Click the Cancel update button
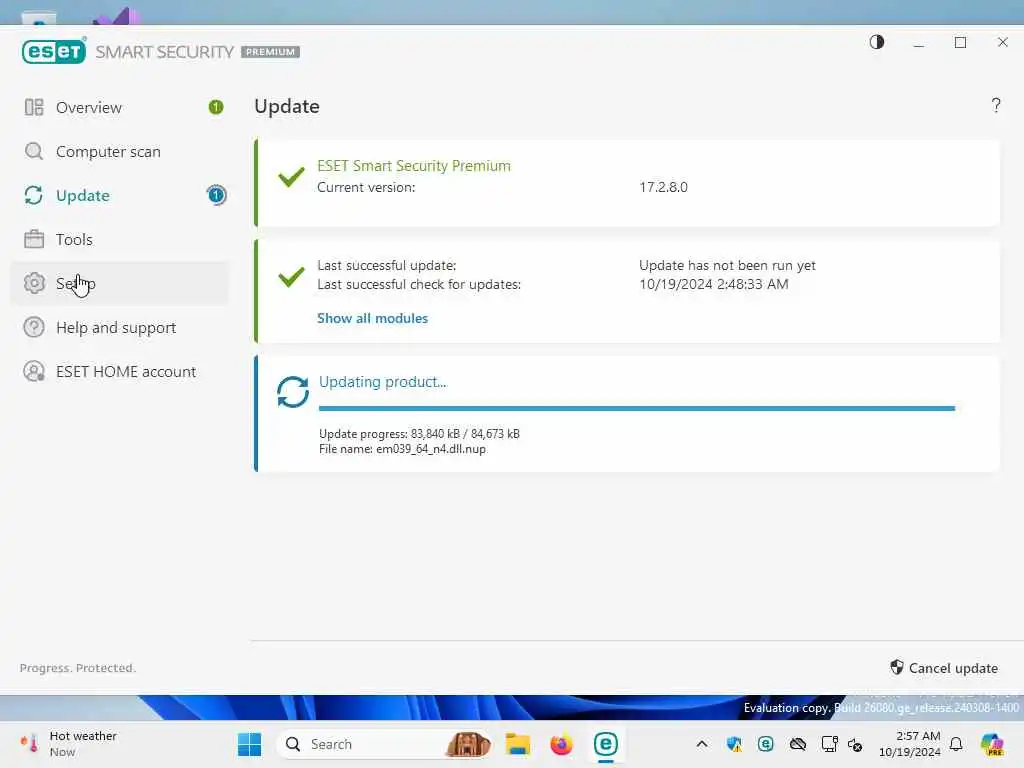This screenshot has height=768, width=1024. coord(944,668)
